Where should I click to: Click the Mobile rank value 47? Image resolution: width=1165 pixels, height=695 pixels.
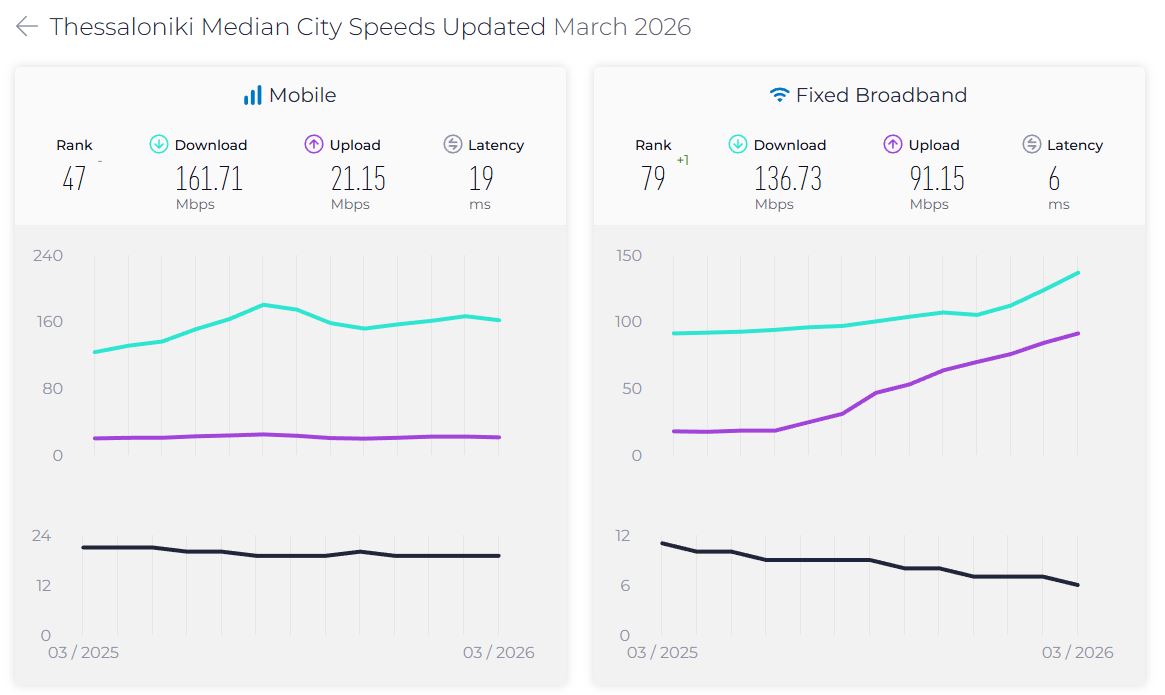pyautogui.click(x=74, y=179)
